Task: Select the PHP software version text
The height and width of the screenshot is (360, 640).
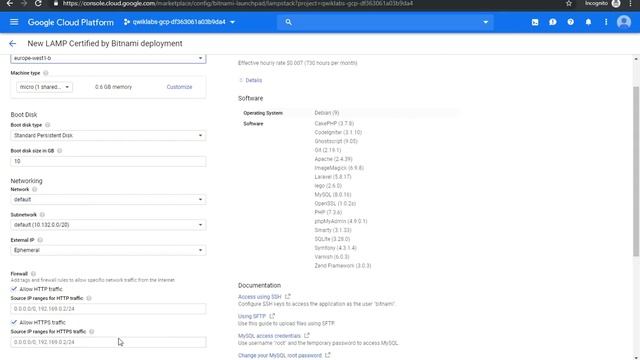Action: pos(328,212)
